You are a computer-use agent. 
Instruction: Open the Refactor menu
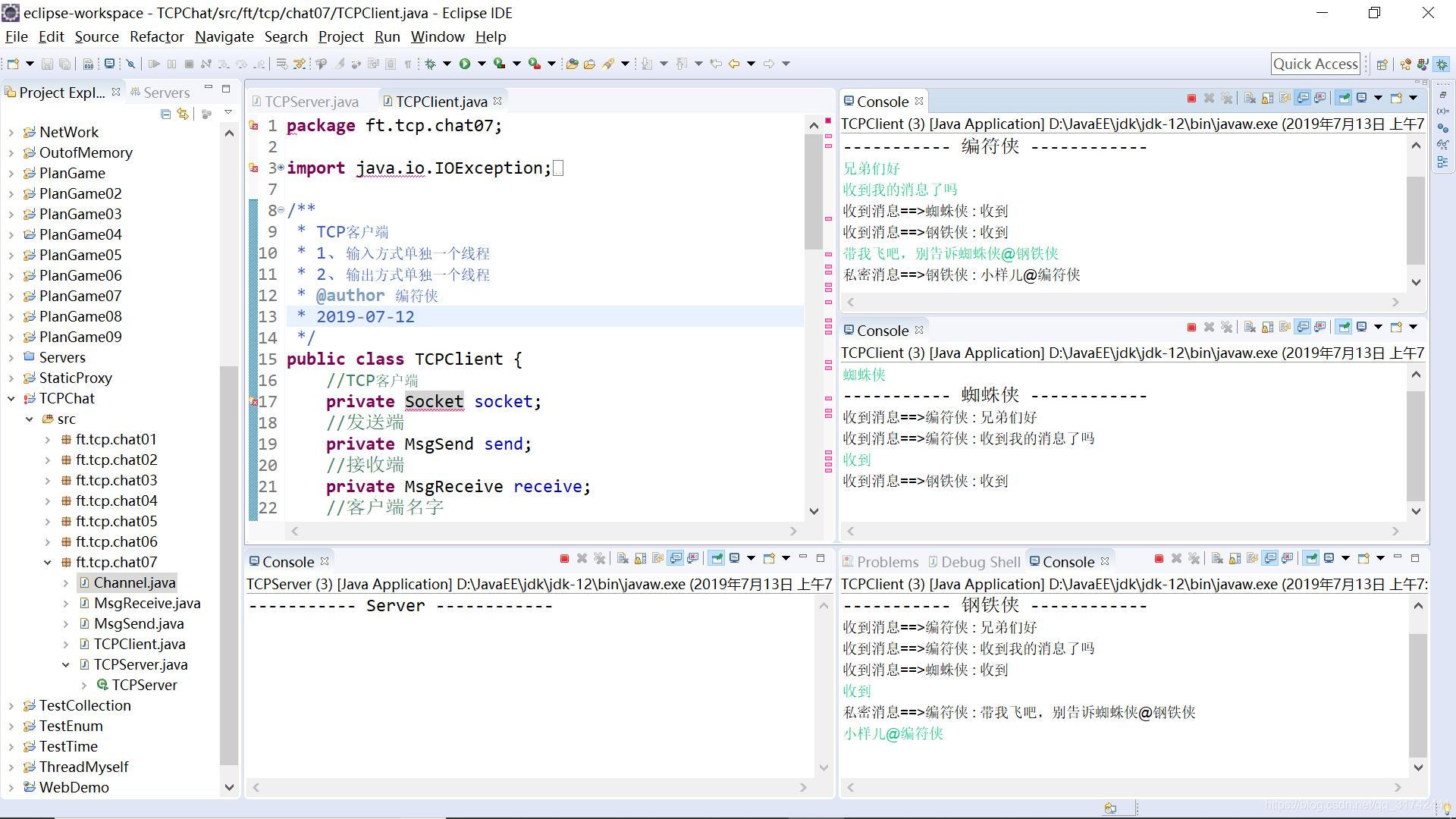(x=156, y=36)
